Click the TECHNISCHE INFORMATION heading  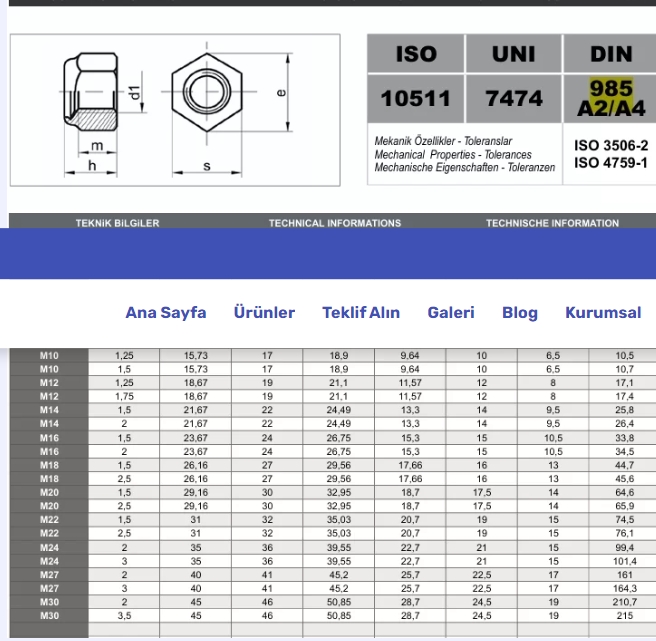[552, 223]
